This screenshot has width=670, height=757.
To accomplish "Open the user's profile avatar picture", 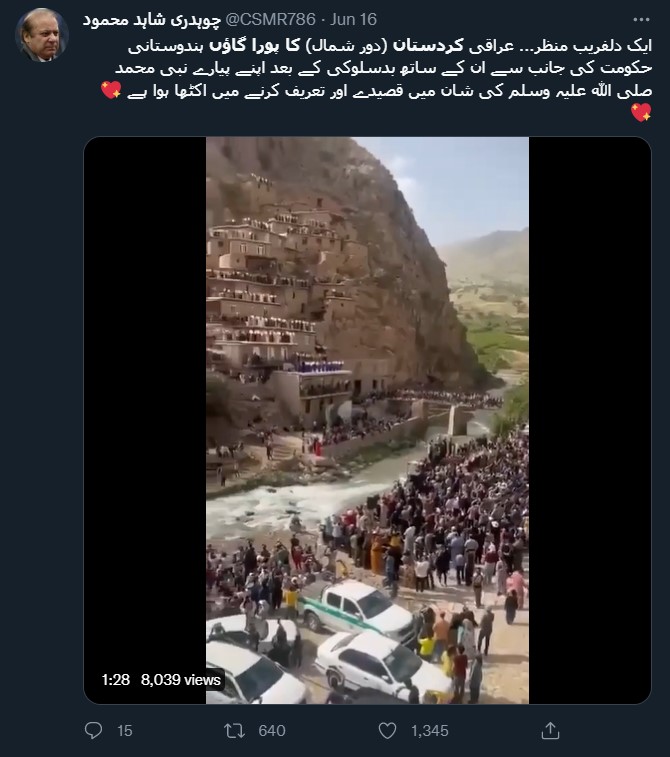I will coord(42,35).
